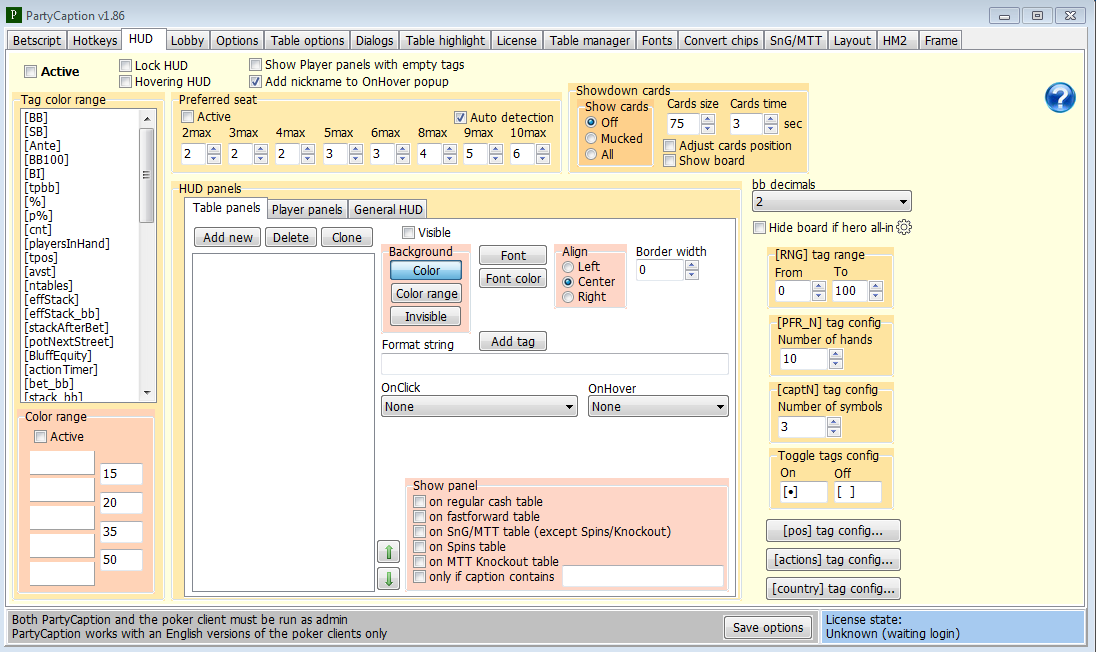Image resolution: width=1096 pixels, height=652 pixels.
Task: Click color swatch beside value 35
Action: click(x=62, y=518)
